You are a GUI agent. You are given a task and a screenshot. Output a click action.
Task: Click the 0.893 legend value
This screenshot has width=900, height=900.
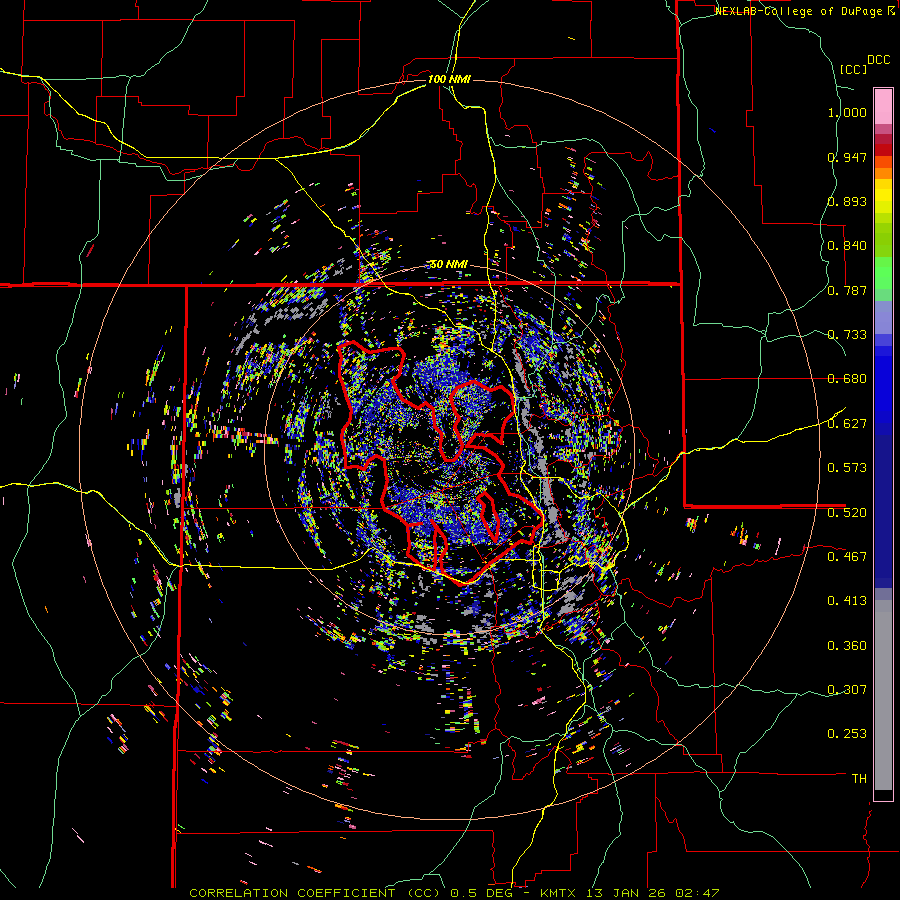847,201
